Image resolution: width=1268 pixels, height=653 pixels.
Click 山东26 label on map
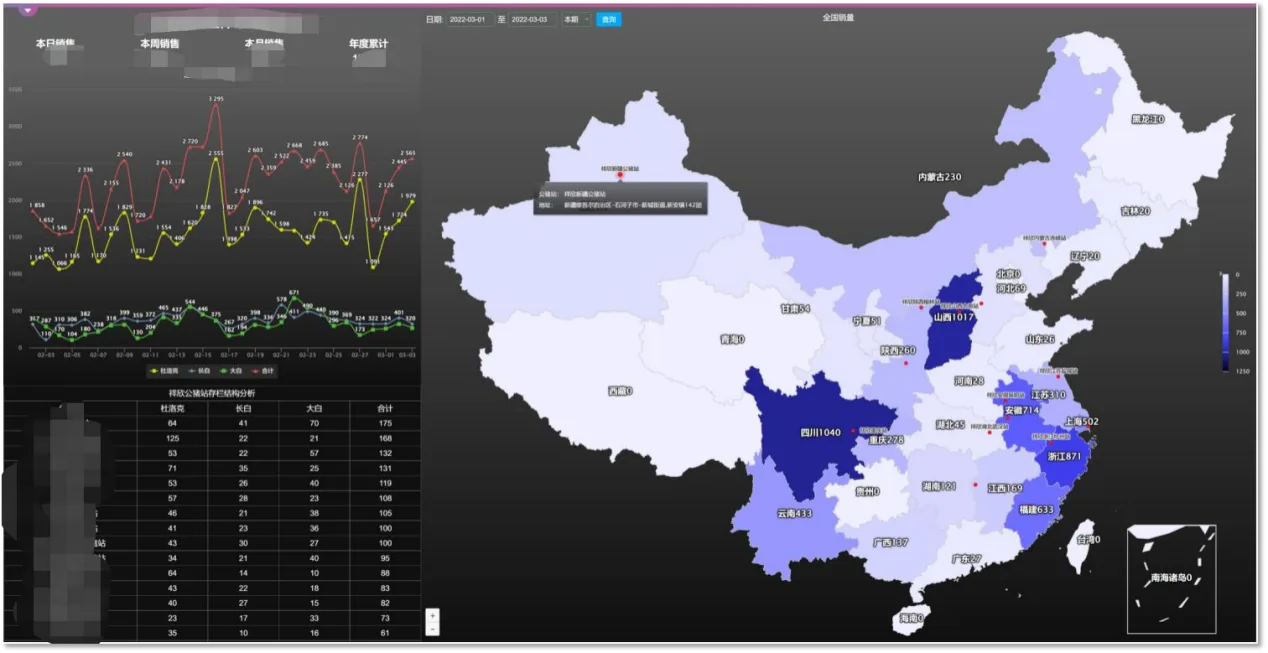1040,339
